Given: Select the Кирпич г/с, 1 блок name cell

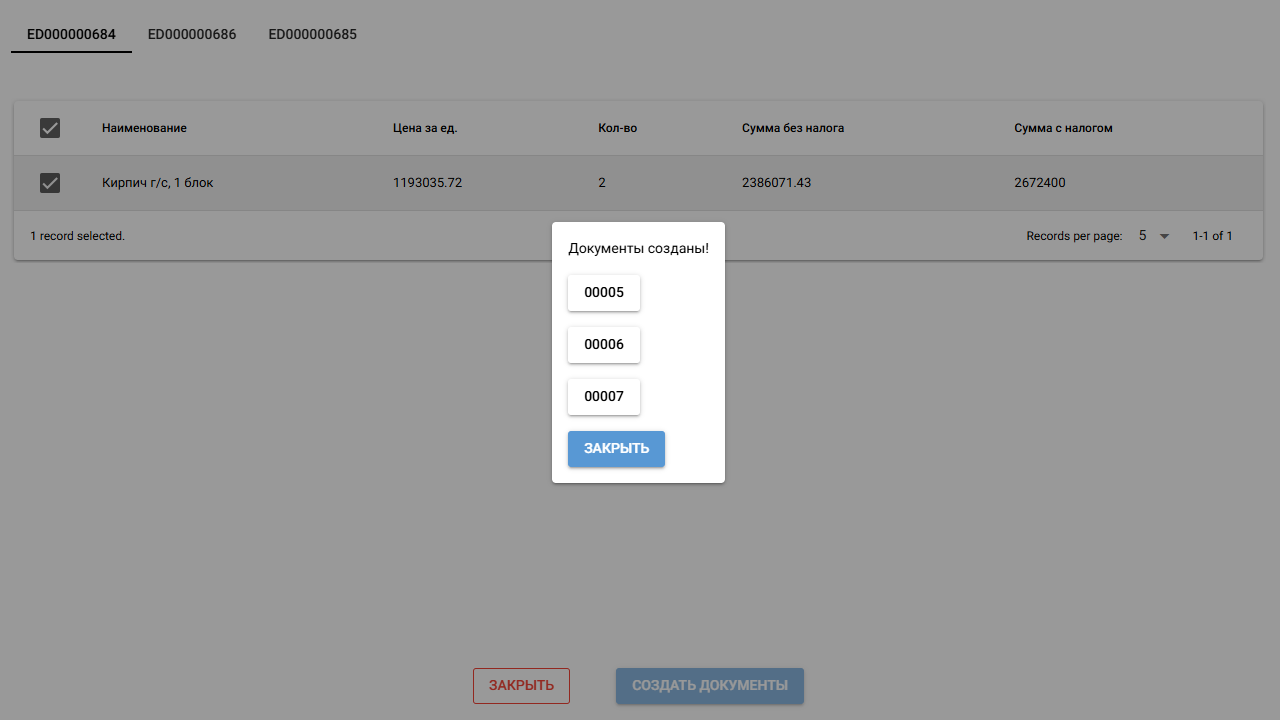Looking at the screenshot, I should click(x=157, y=183).
